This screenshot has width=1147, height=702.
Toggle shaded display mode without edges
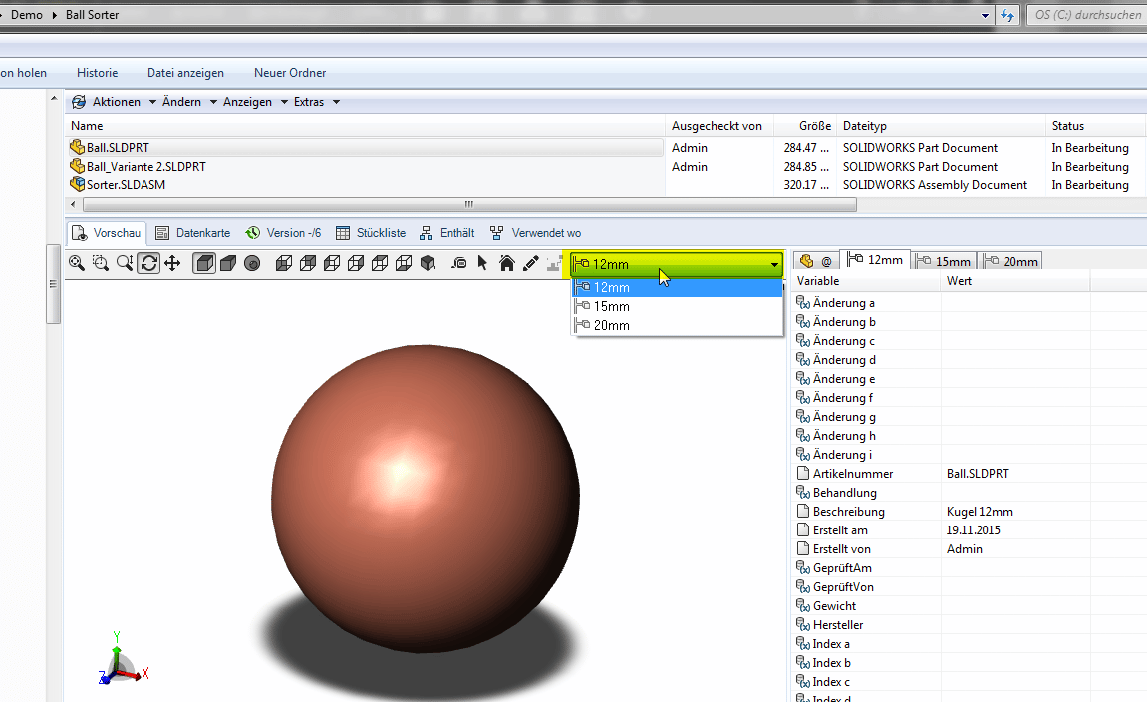(228, 263)
